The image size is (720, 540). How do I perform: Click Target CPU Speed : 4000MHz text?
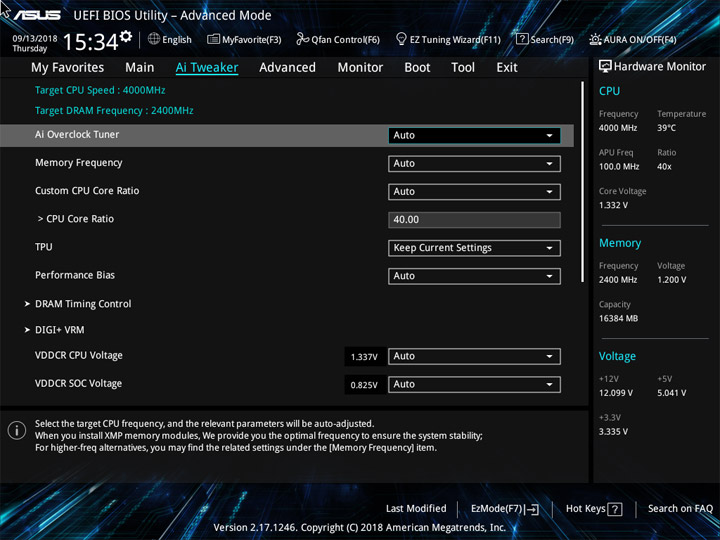(100, 90)
